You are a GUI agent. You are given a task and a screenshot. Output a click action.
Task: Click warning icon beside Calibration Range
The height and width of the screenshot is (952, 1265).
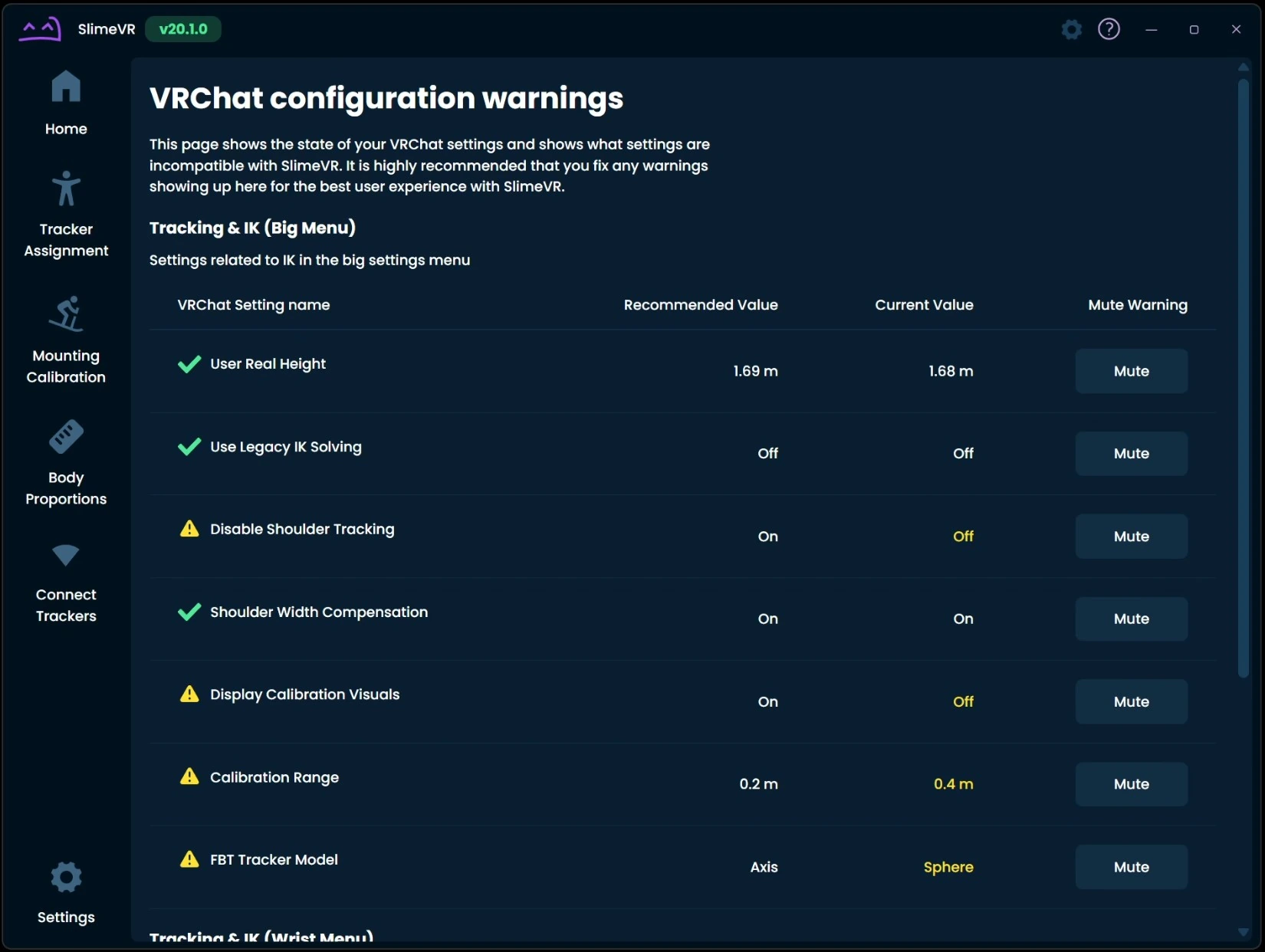(x=189, y=777)
